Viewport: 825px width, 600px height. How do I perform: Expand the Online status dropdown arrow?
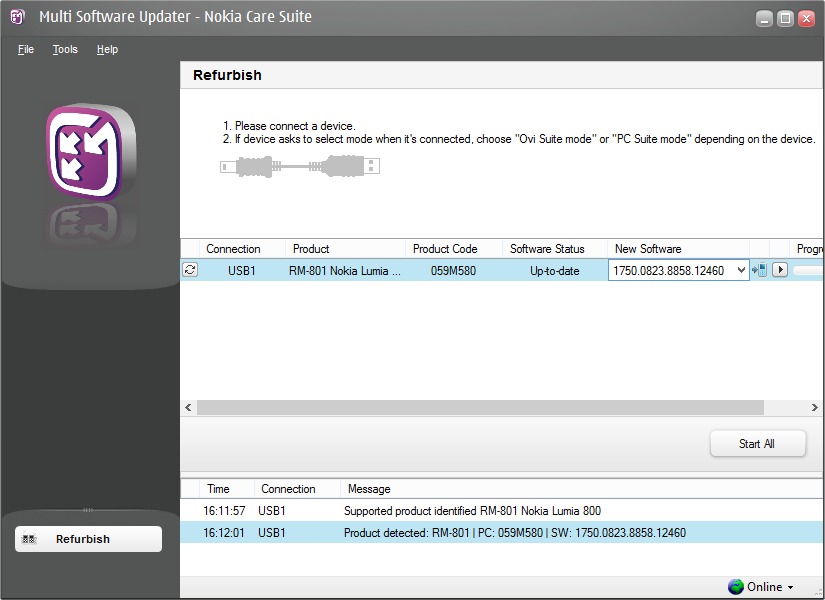click(791, 588)
